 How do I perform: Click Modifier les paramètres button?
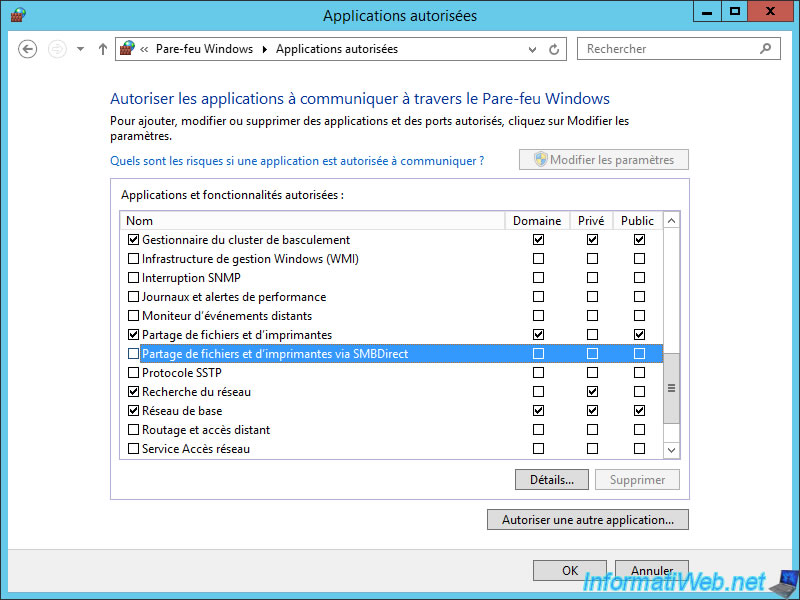[x=604, y=160]
